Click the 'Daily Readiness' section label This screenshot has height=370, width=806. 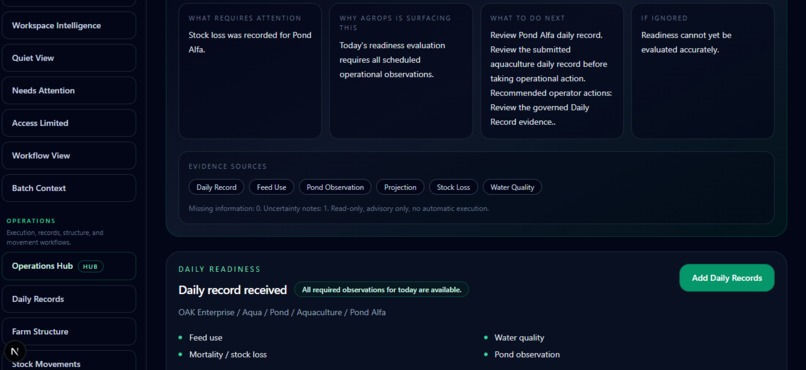pyautogui.click(x=219, y=269)
